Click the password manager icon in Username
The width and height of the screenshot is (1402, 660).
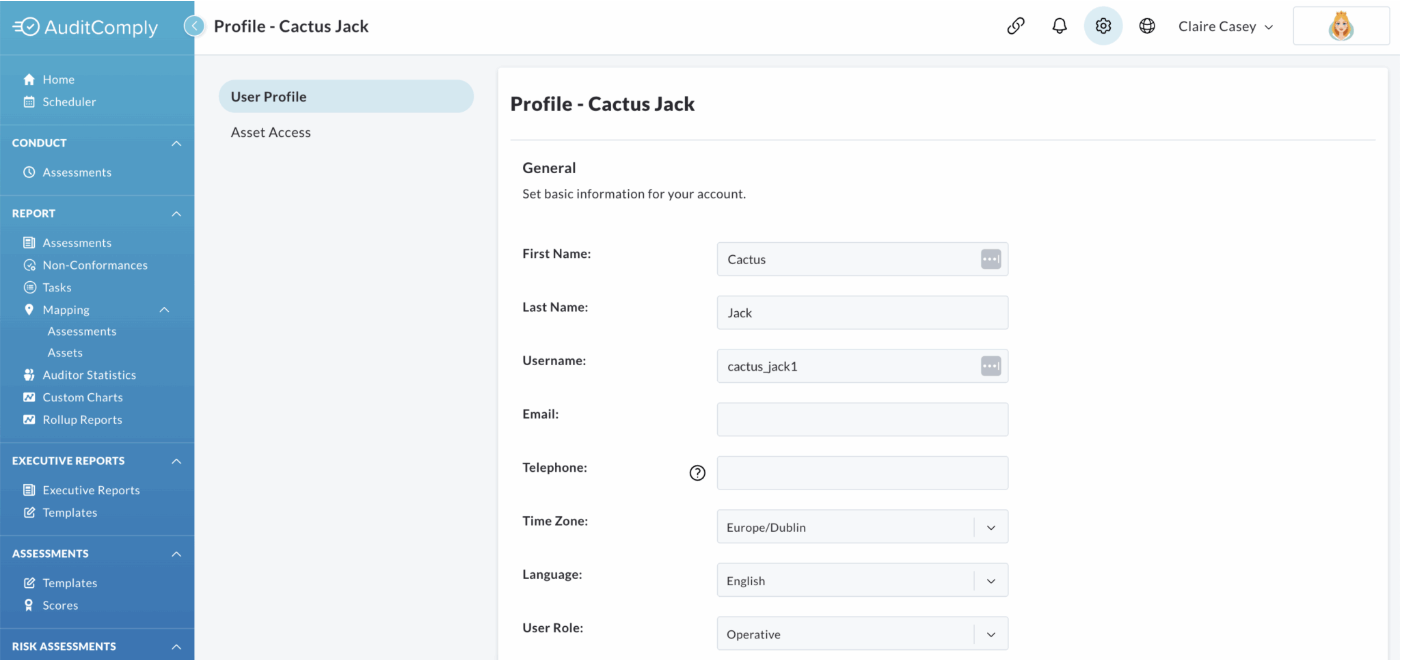tap(990, 366)
